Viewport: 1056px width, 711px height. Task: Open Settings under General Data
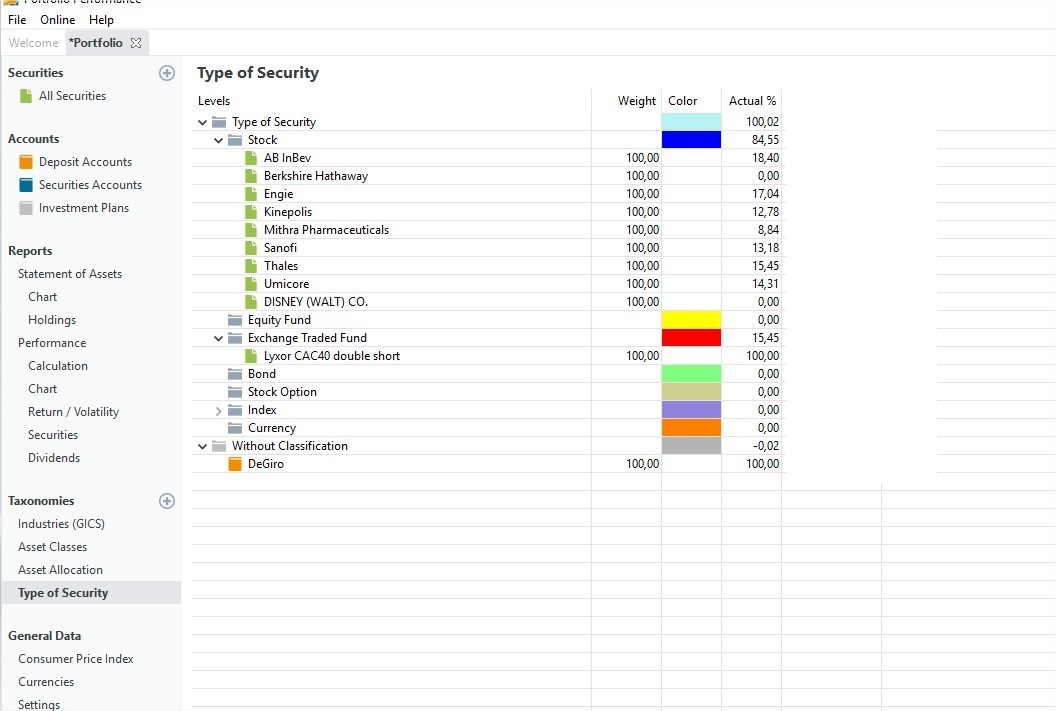point(39,704)
